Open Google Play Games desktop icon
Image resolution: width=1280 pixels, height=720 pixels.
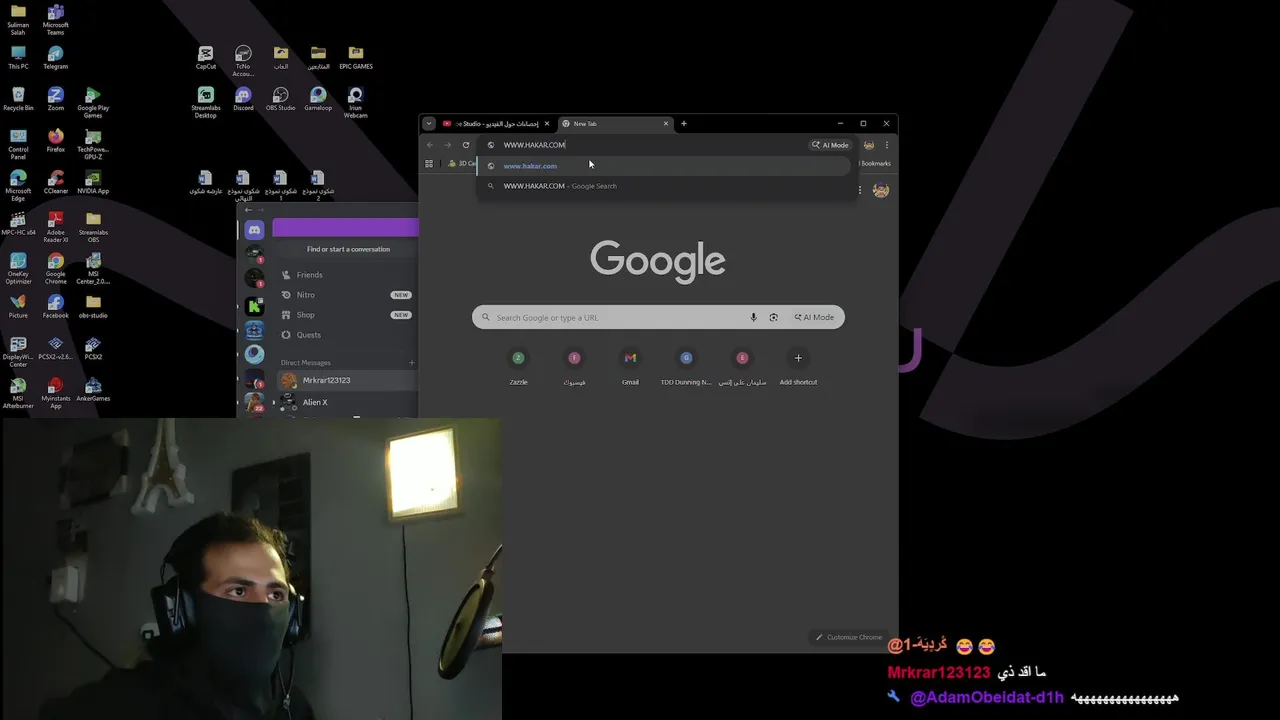pyautogui.click(x=93, y=103)
